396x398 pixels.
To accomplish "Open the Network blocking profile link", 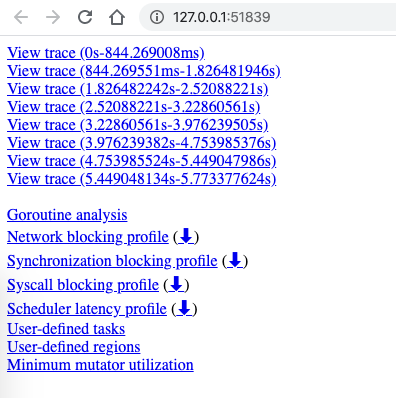I will pyautogui.click(x=88, y=237).
